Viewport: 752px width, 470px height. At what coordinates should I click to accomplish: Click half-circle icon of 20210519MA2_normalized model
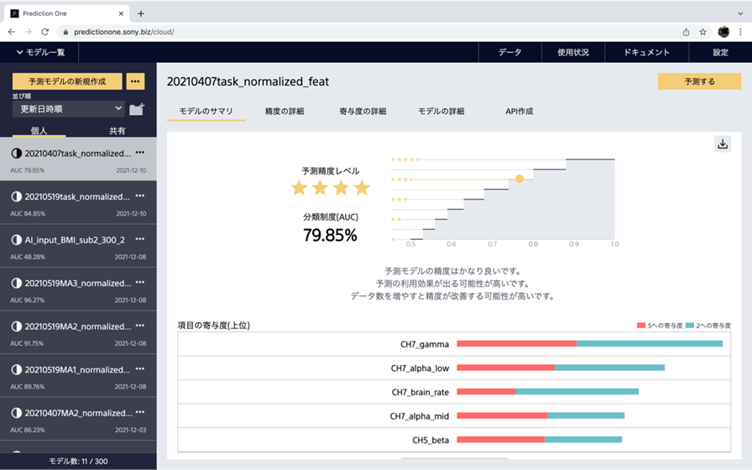click(16, 326)
